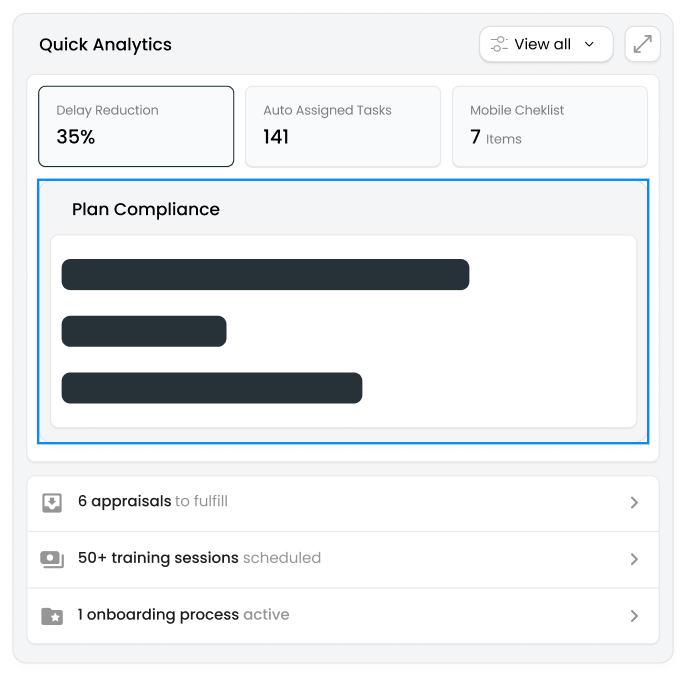The width and height of the screenshot is (690, 675).
Task: Open the View all dropdown chevron
Action: pyautogui.click(x=589, y=44)
